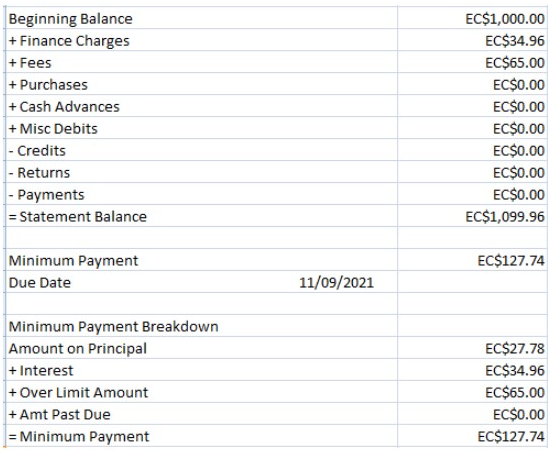This screenshot has width=550, height=453.
Task: Select the Due Date 11/09/2021 cell
Action: click(336, 283)
